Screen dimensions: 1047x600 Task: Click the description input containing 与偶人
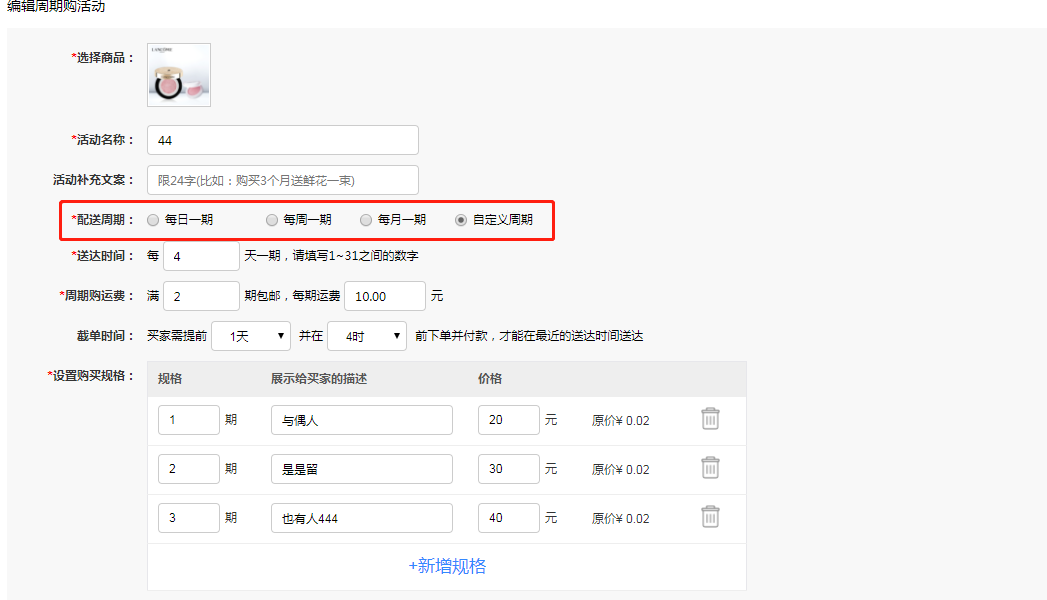[361, 419]
